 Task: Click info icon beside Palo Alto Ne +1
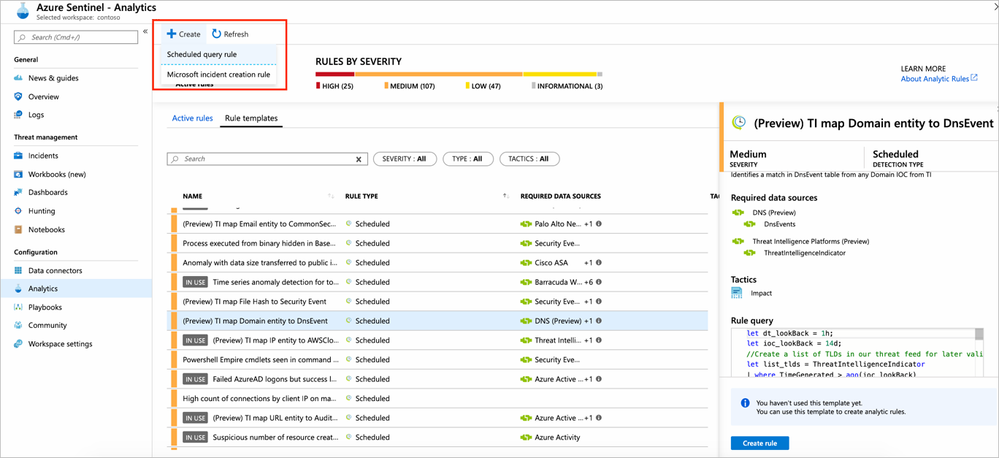[599, 224]
